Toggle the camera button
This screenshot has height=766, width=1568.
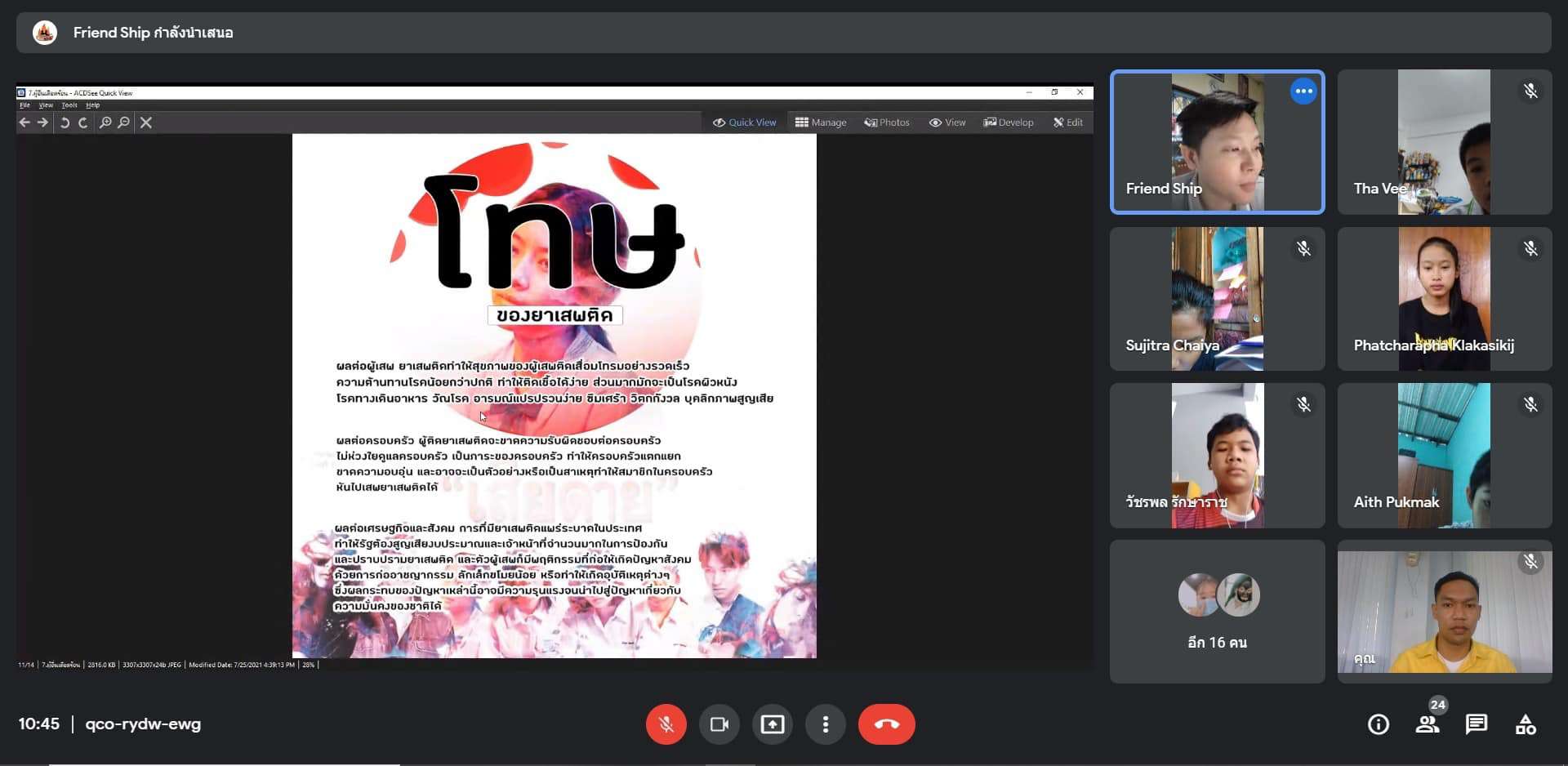tap(719, 724)
